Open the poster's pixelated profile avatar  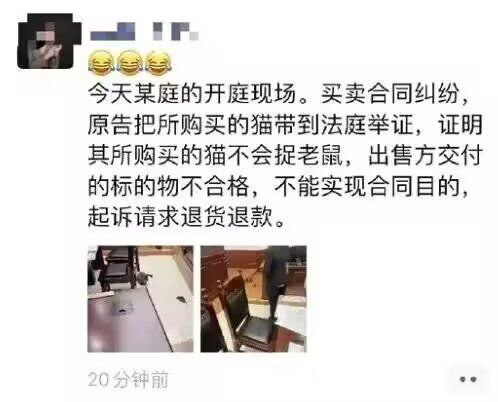point(49,41)
